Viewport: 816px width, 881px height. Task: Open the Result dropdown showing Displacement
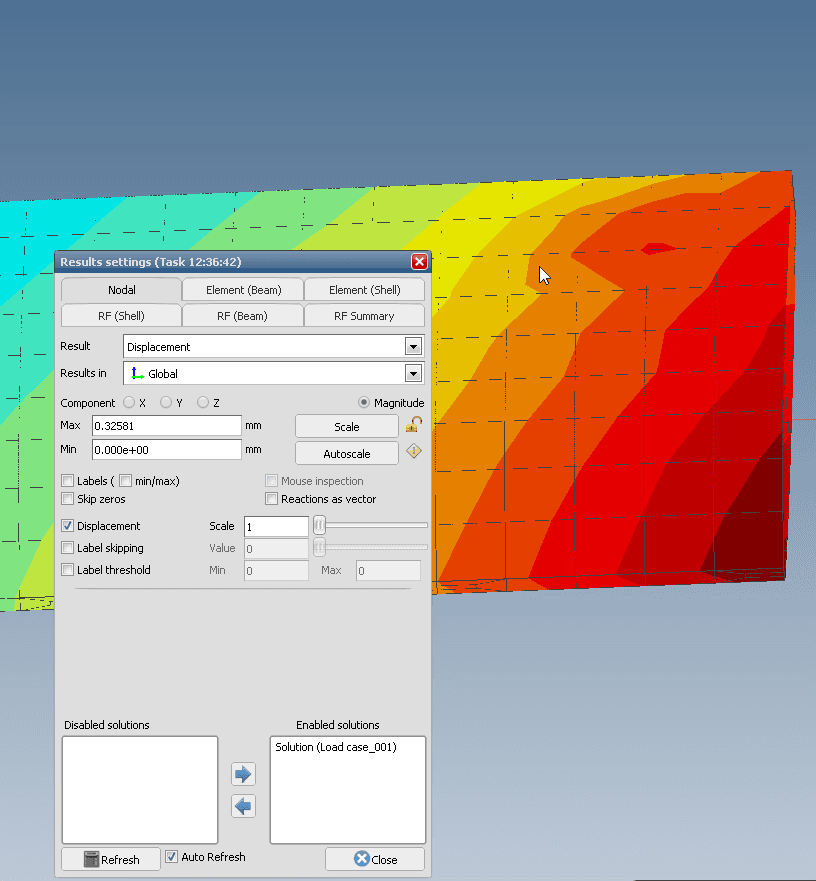(x=412, y=347)
